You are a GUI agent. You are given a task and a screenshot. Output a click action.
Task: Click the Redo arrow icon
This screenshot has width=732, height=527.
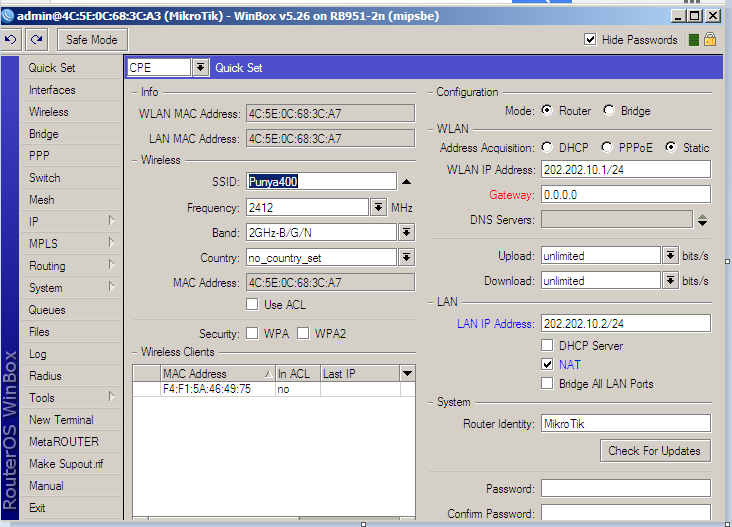tap(36, 40)
